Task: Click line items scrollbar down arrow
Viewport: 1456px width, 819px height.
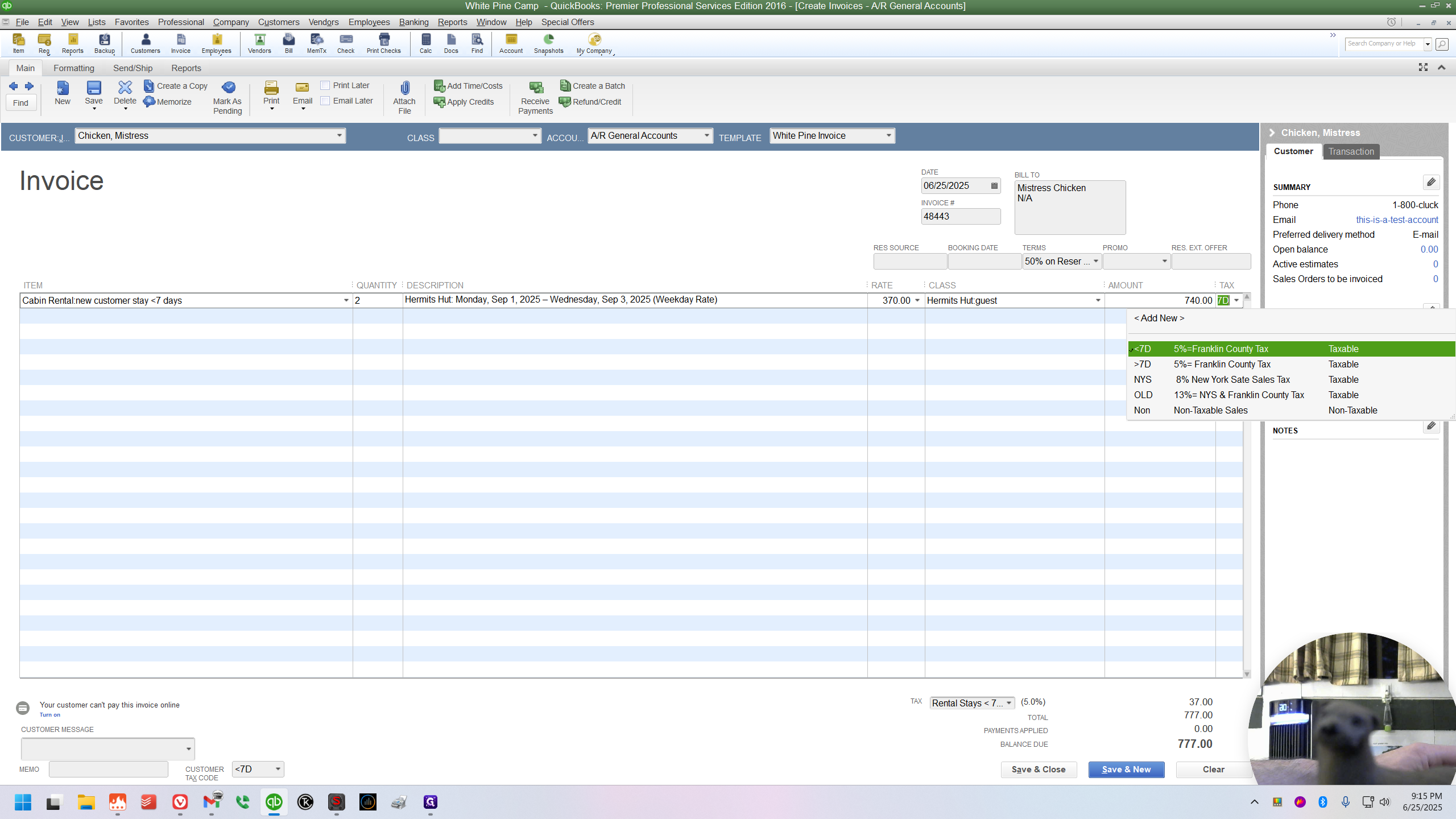Action: pos(1247,674)
